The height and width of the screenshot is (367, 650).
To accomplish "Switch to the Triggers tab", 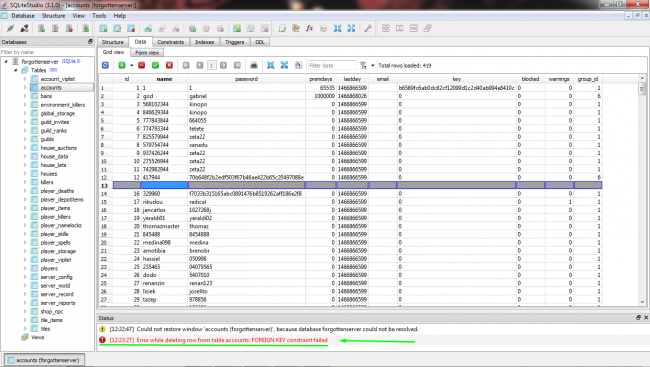I will (x=235, y=42).
